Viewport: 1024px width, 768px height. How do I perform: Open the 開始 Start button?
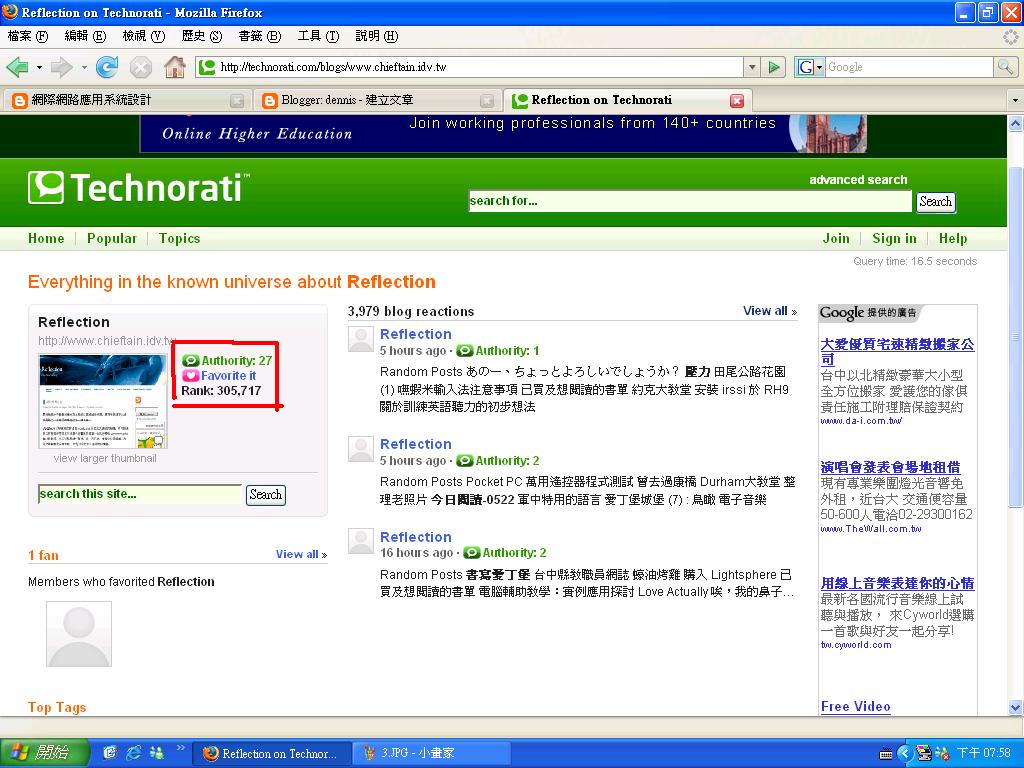43,753
